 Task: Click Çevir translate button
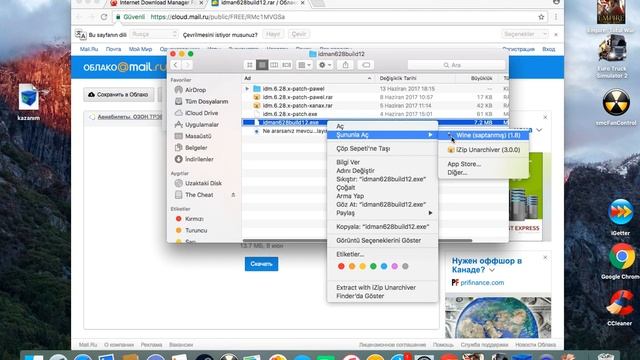(x=299, y=34)
